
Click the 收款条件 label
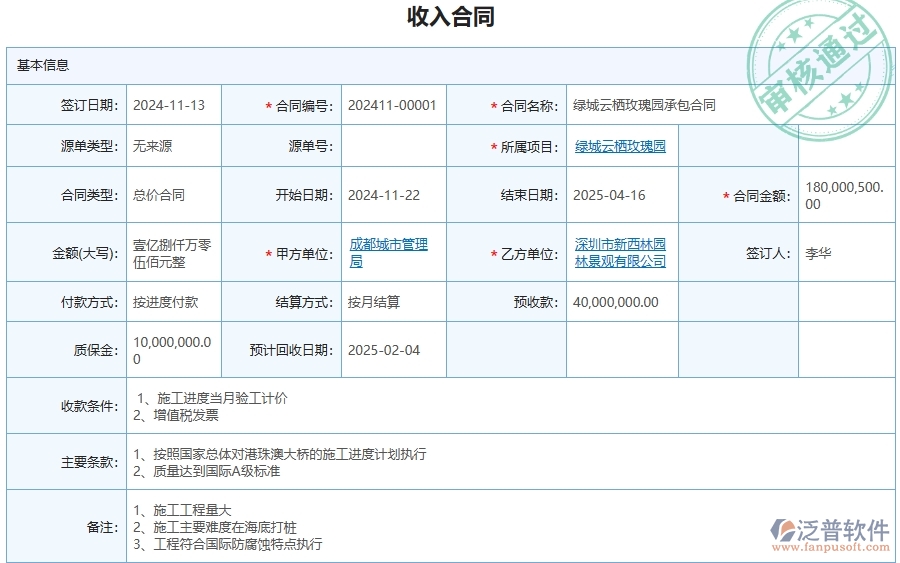click(x=90, y=406)
